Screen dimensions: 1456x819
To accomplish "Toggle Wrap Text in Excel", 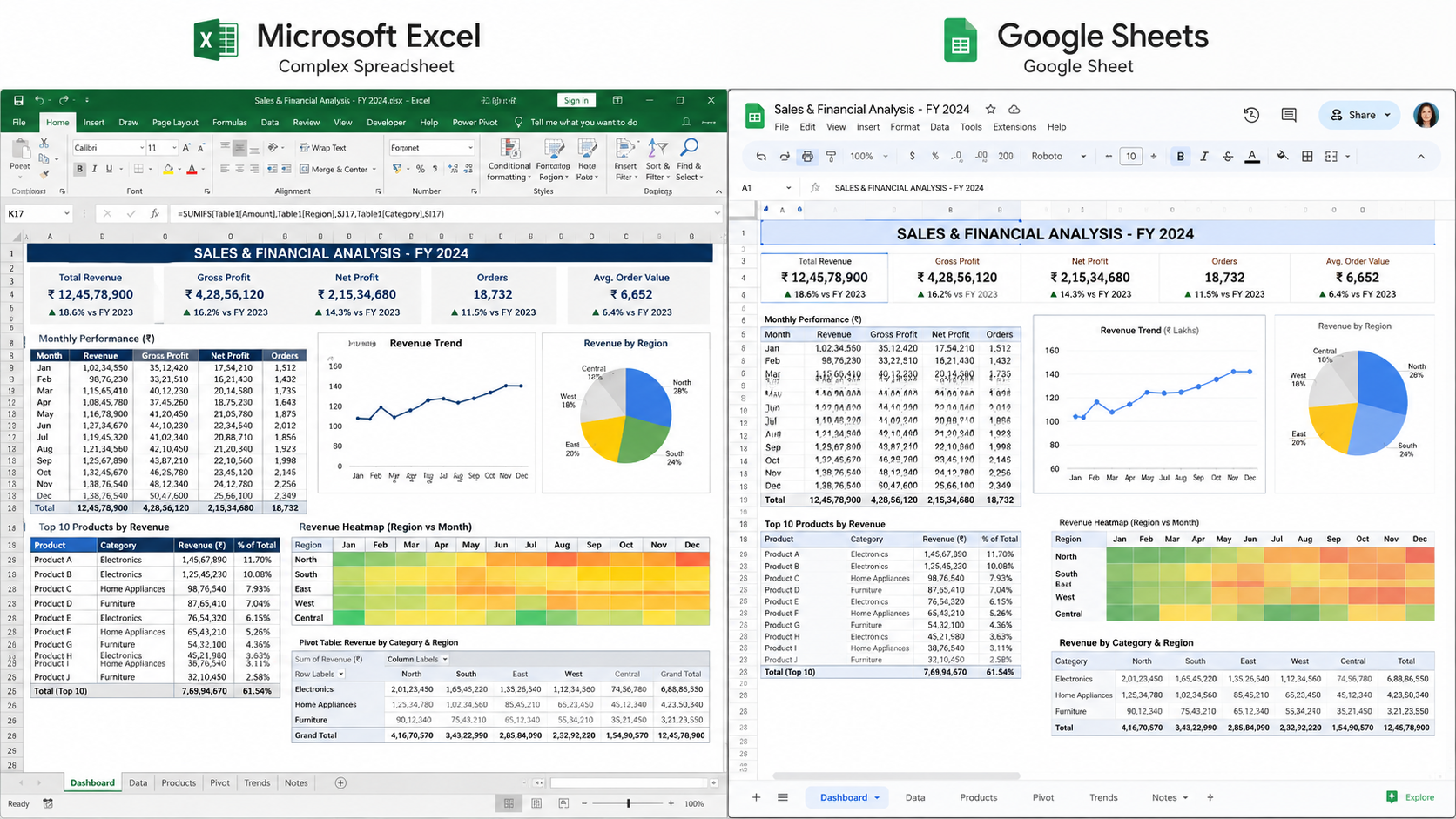I will [323, 148].
